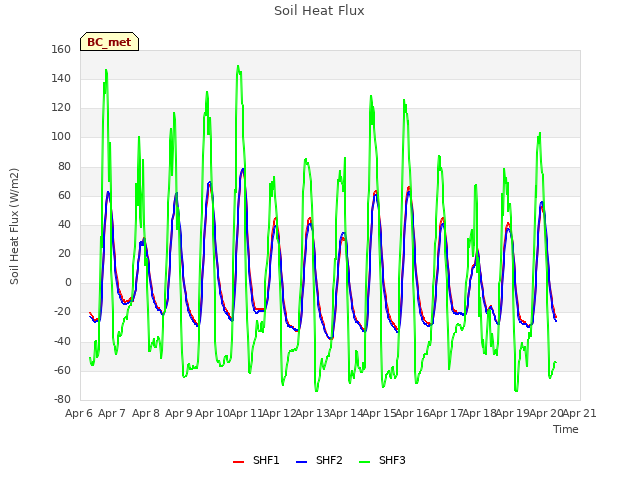Viewport: 640px width, 480px height.
Task: Click the Apr 9 x-axis tick label
Action: pyautogui.click(x=179, y=413)
